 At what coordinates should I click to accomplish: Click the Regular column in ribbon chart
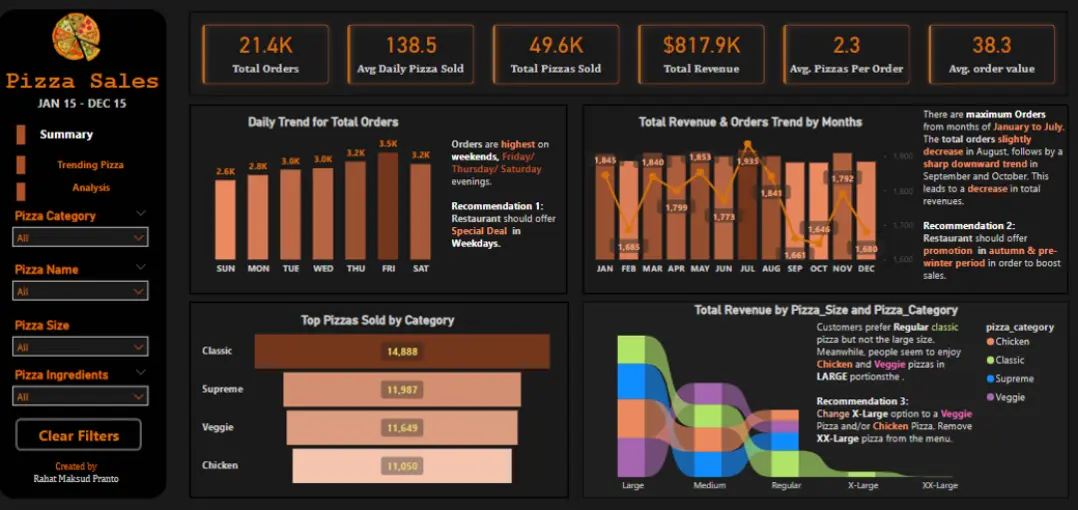pyautogui.click(x=785, y=443)
